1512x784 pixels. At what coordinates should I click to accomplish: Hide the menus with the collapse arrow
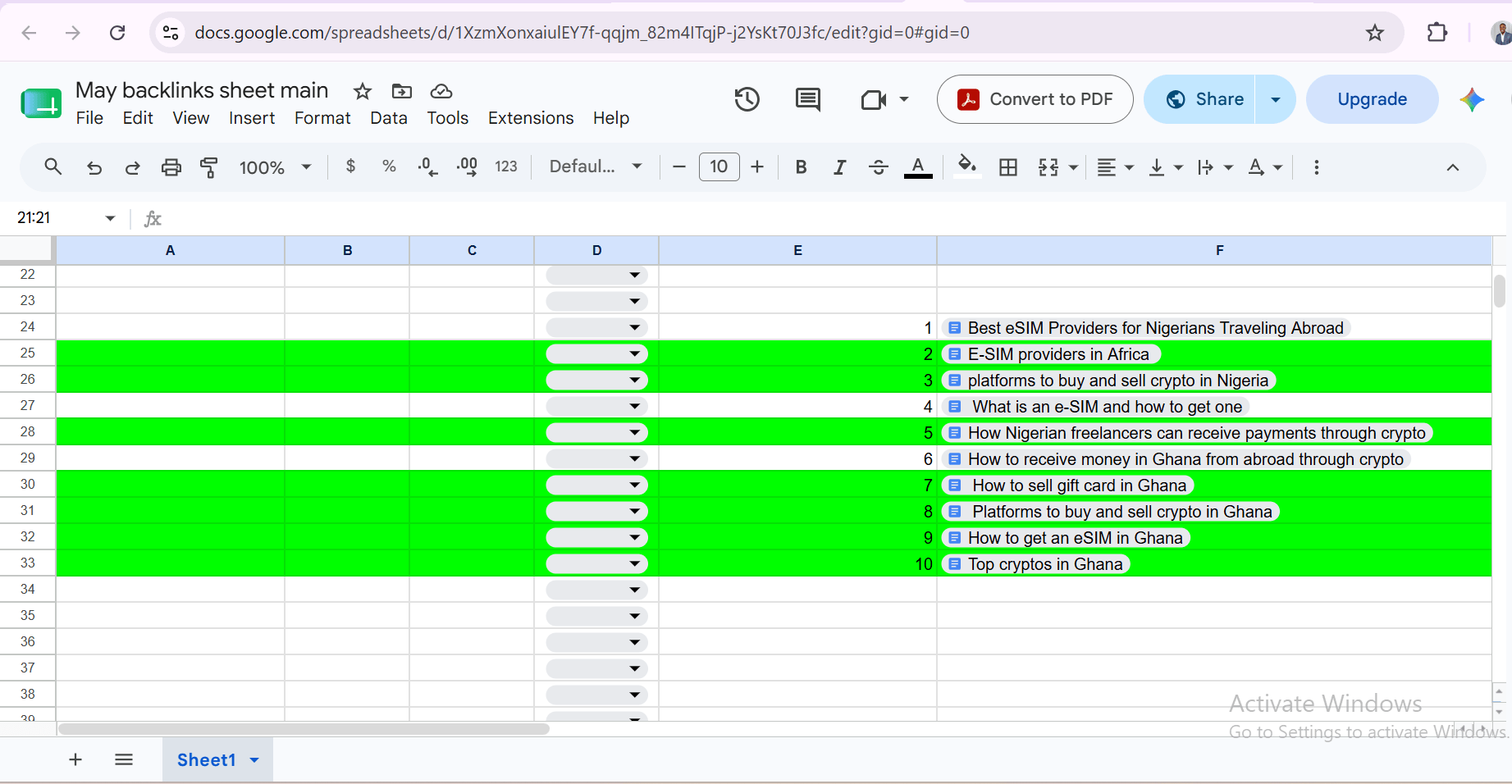(1453, 167)
